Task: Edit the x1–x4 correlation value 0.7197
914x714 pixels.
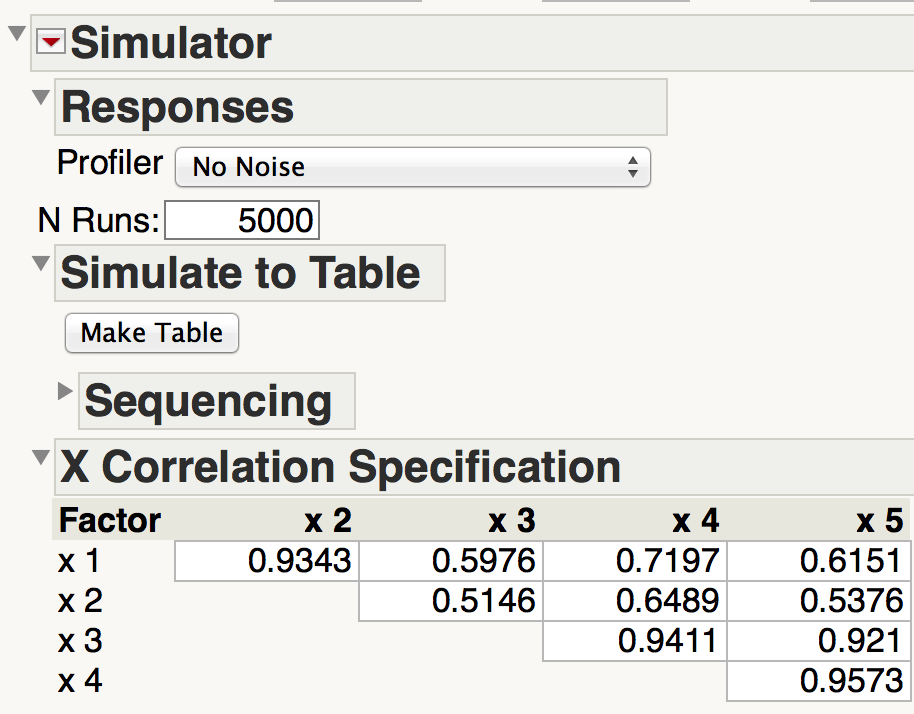Action: pyautogui.click(x=635, y=561)
